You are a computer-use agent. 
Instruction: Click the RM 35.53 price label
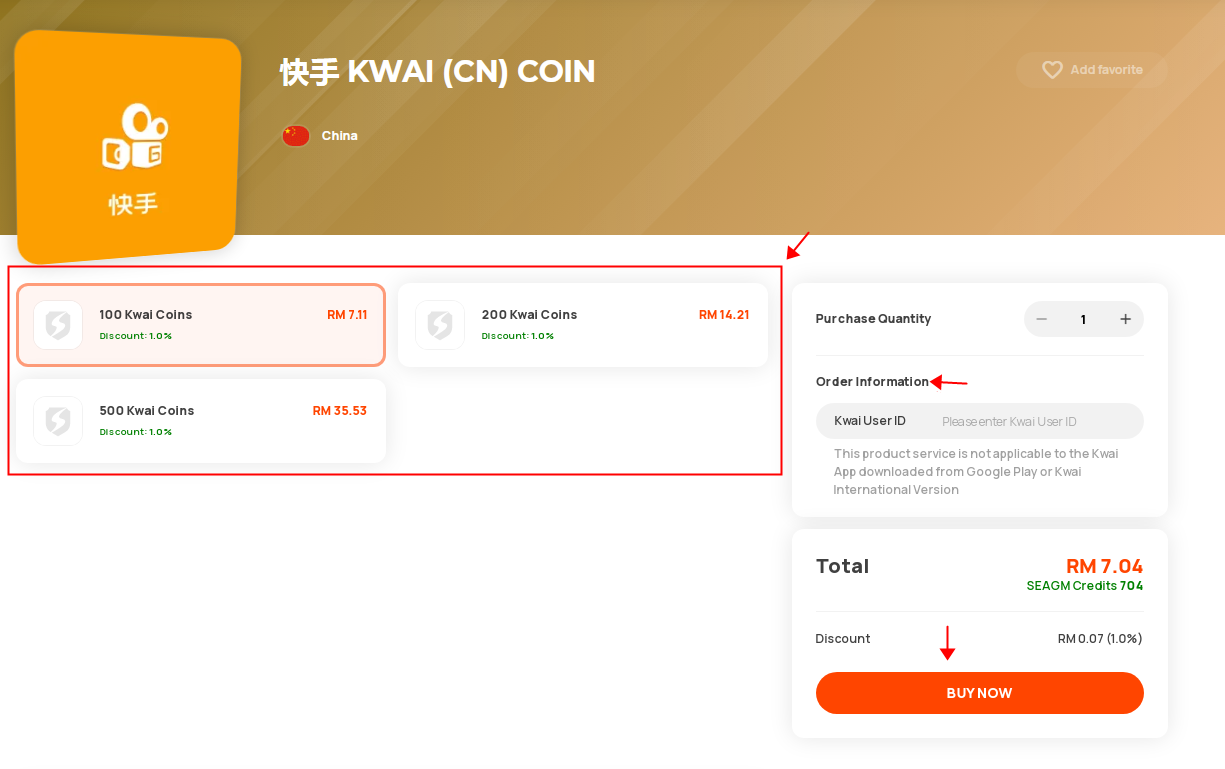click(340, 411)
